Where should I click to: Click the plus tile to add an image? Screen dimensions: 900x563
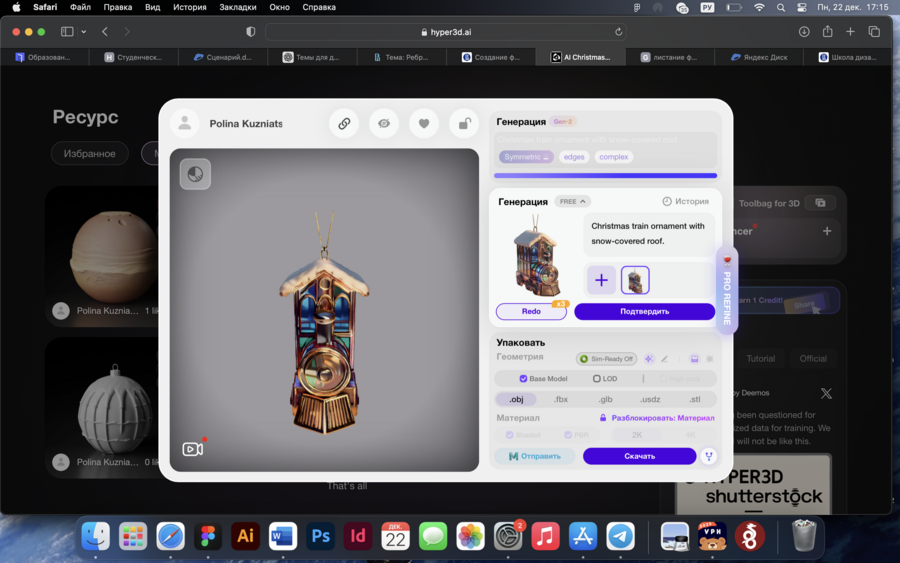(x=601, y=280)
